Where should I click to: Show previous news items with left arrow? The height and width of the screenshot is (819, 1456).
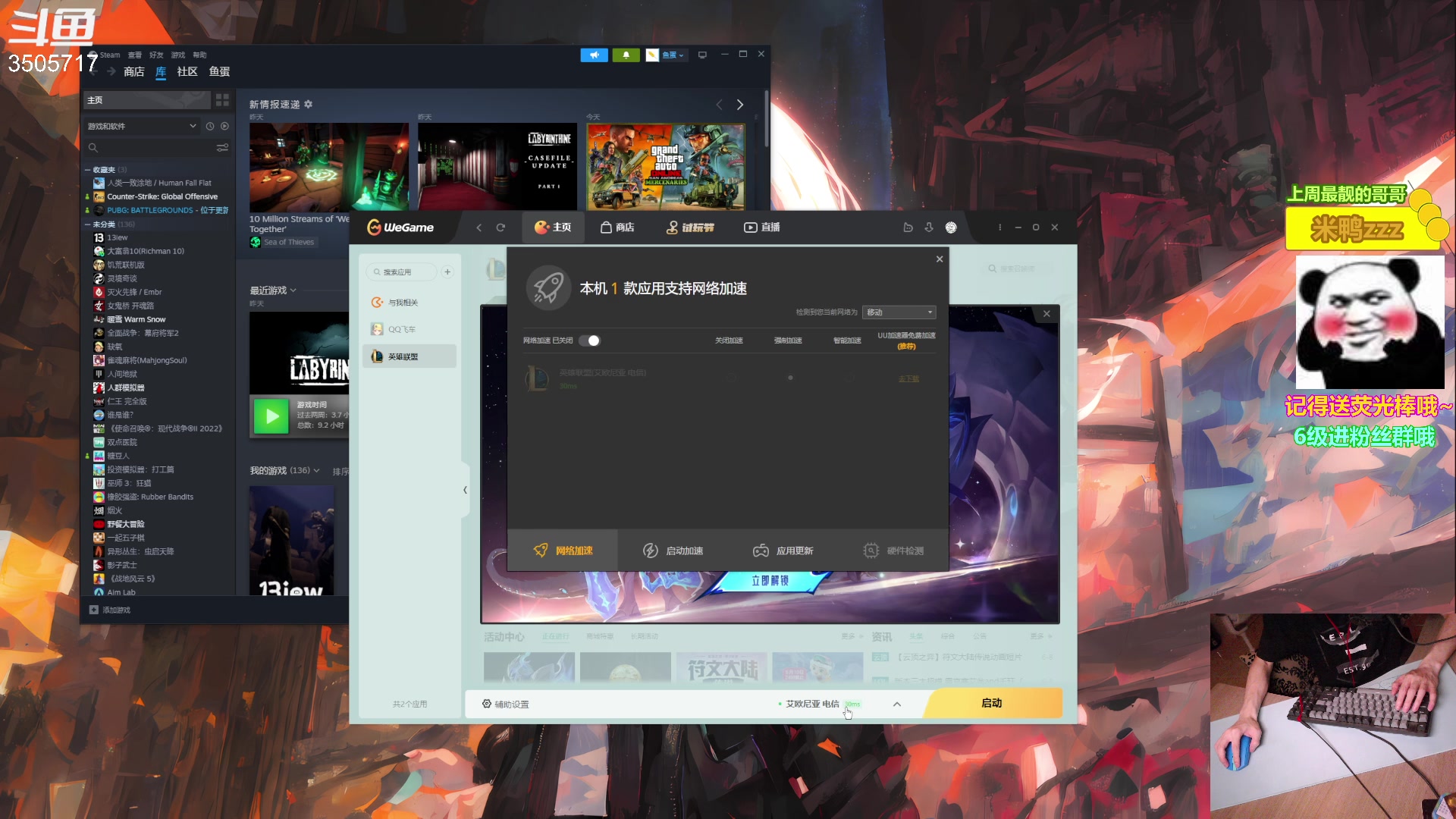[719, 105]
